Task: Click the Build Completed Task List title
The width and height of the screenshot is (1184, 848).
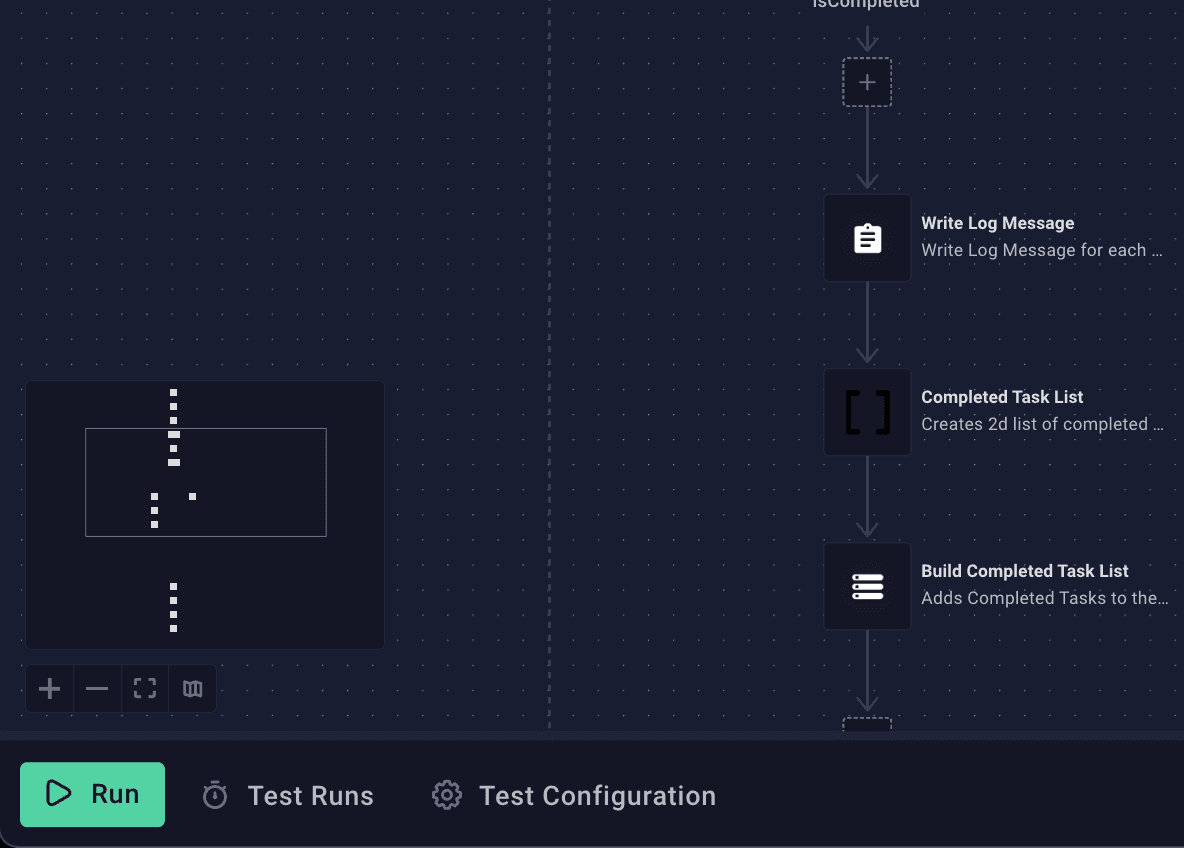Action: click(1025, 571)
